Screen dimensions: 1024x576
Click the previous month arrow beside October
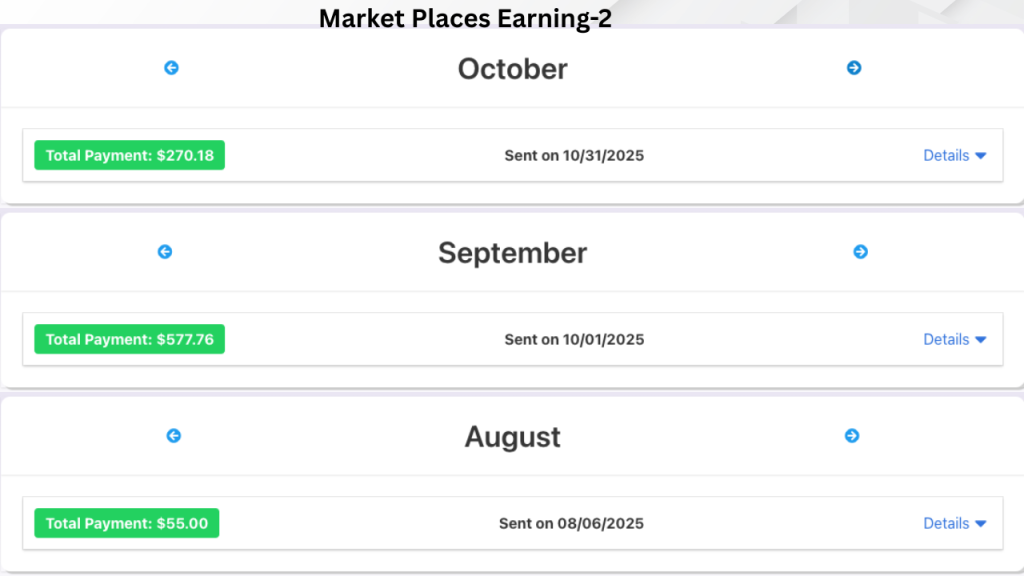(171, 67)
